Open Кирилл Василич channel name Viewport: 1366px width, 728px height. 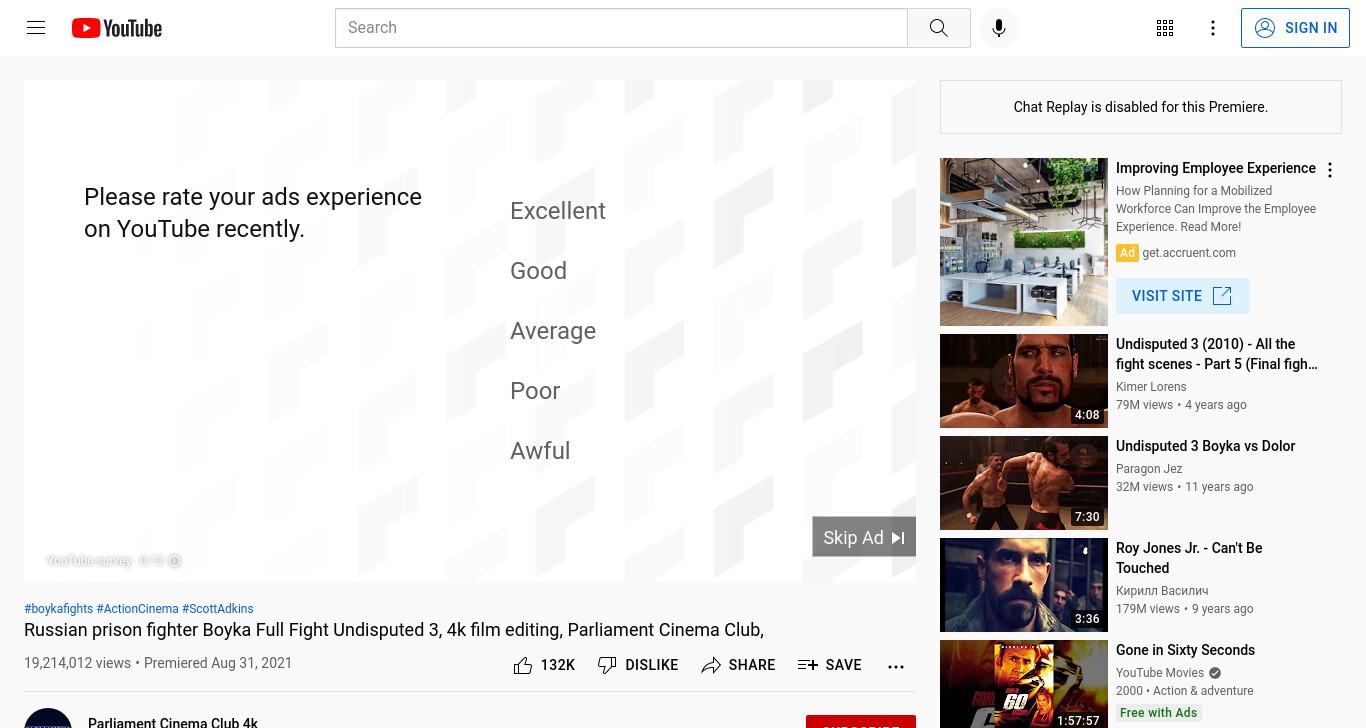click(1162, 591)
